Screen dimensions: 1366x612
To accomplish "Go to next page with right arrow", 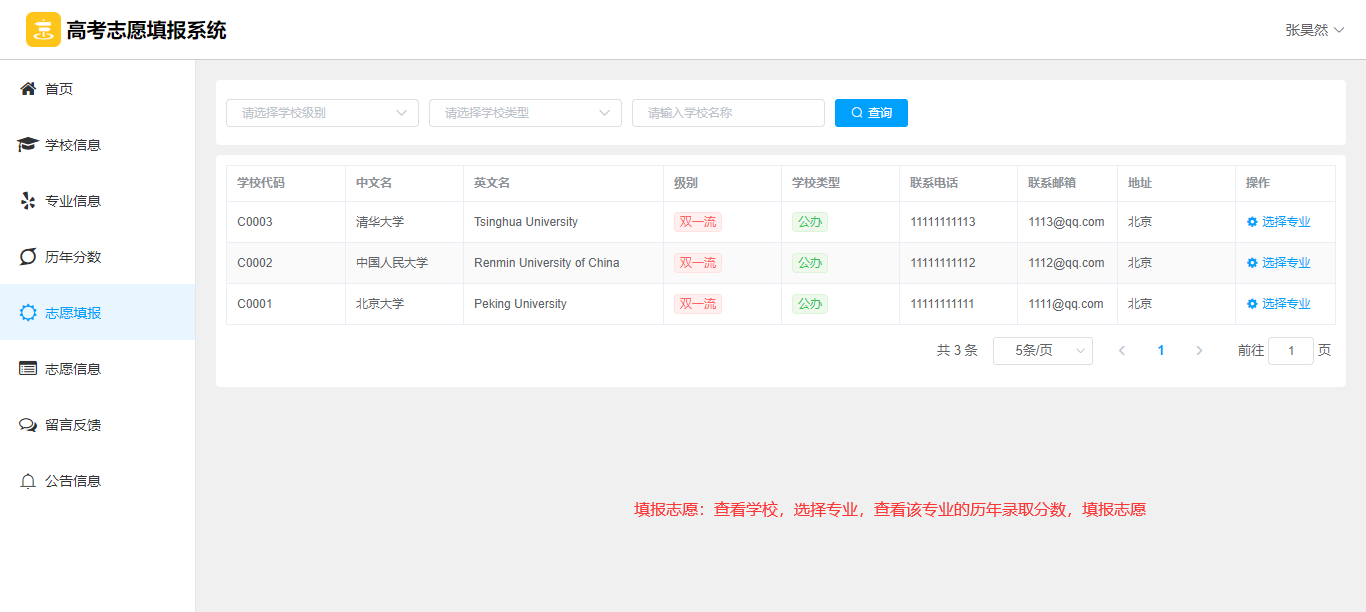I will click(1199, 351).
